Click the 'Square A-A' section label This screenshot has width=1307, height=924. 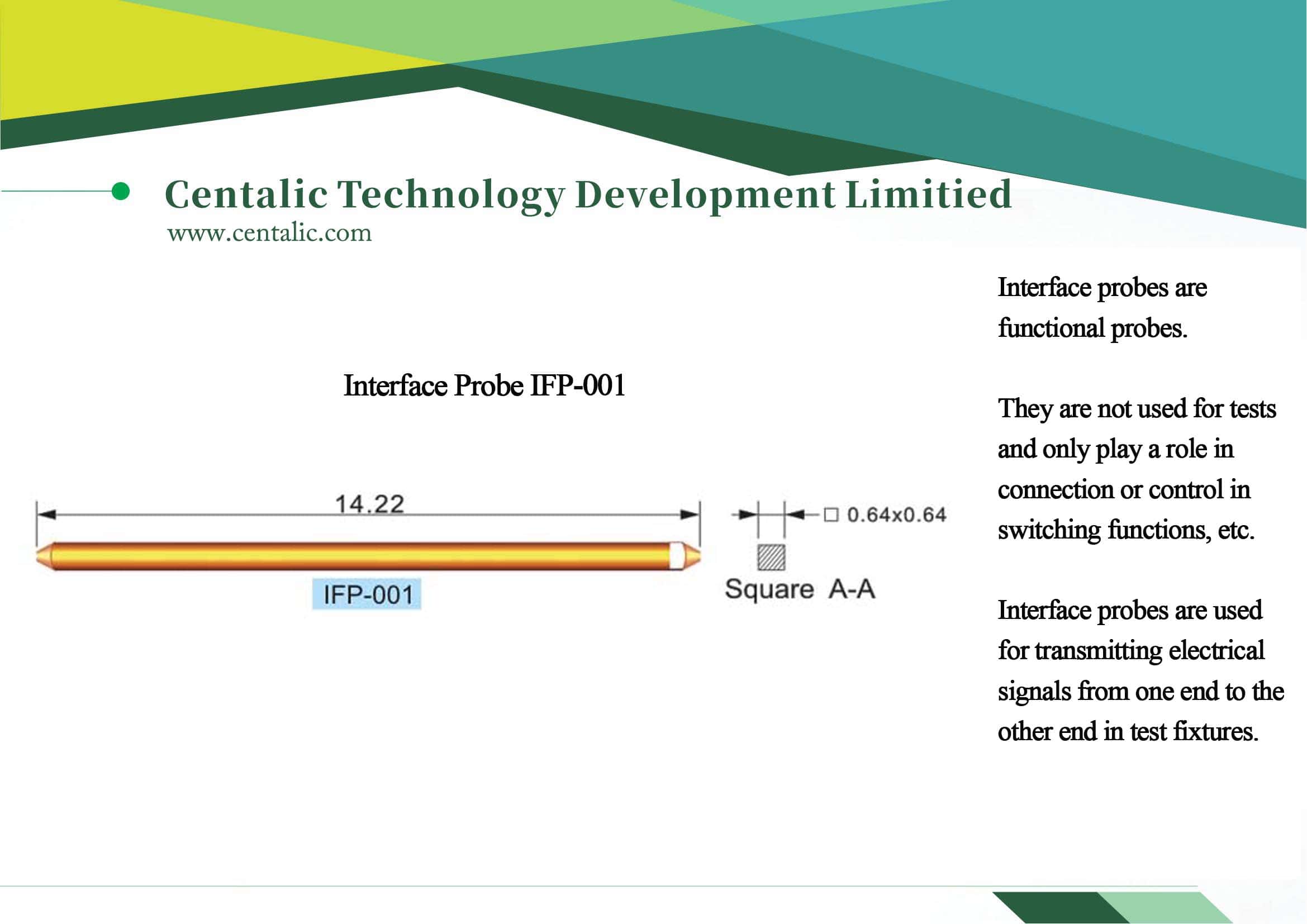(800, 589)
